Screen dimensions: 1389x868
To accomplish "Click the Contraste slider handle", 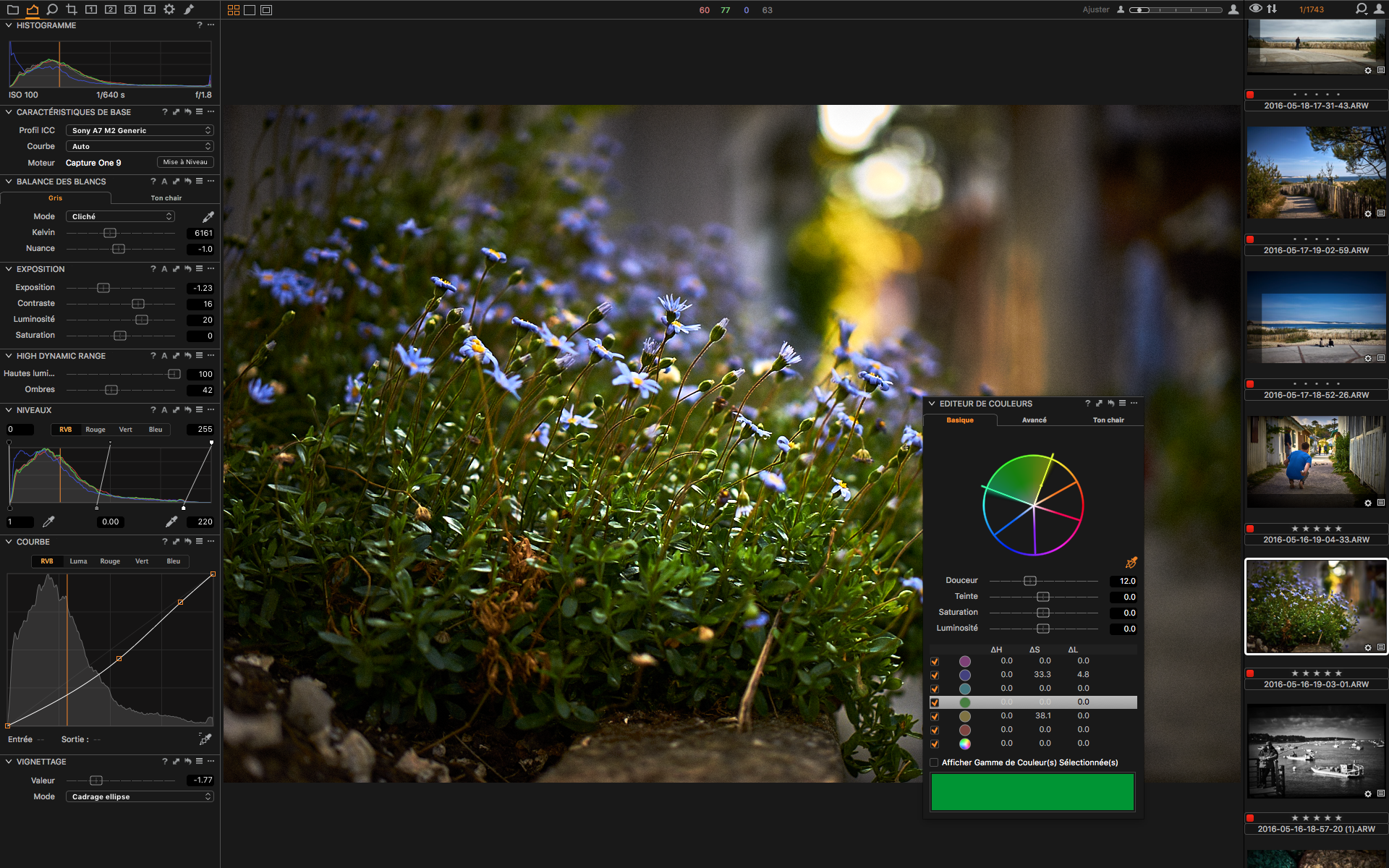I will (x=138, y=304).
